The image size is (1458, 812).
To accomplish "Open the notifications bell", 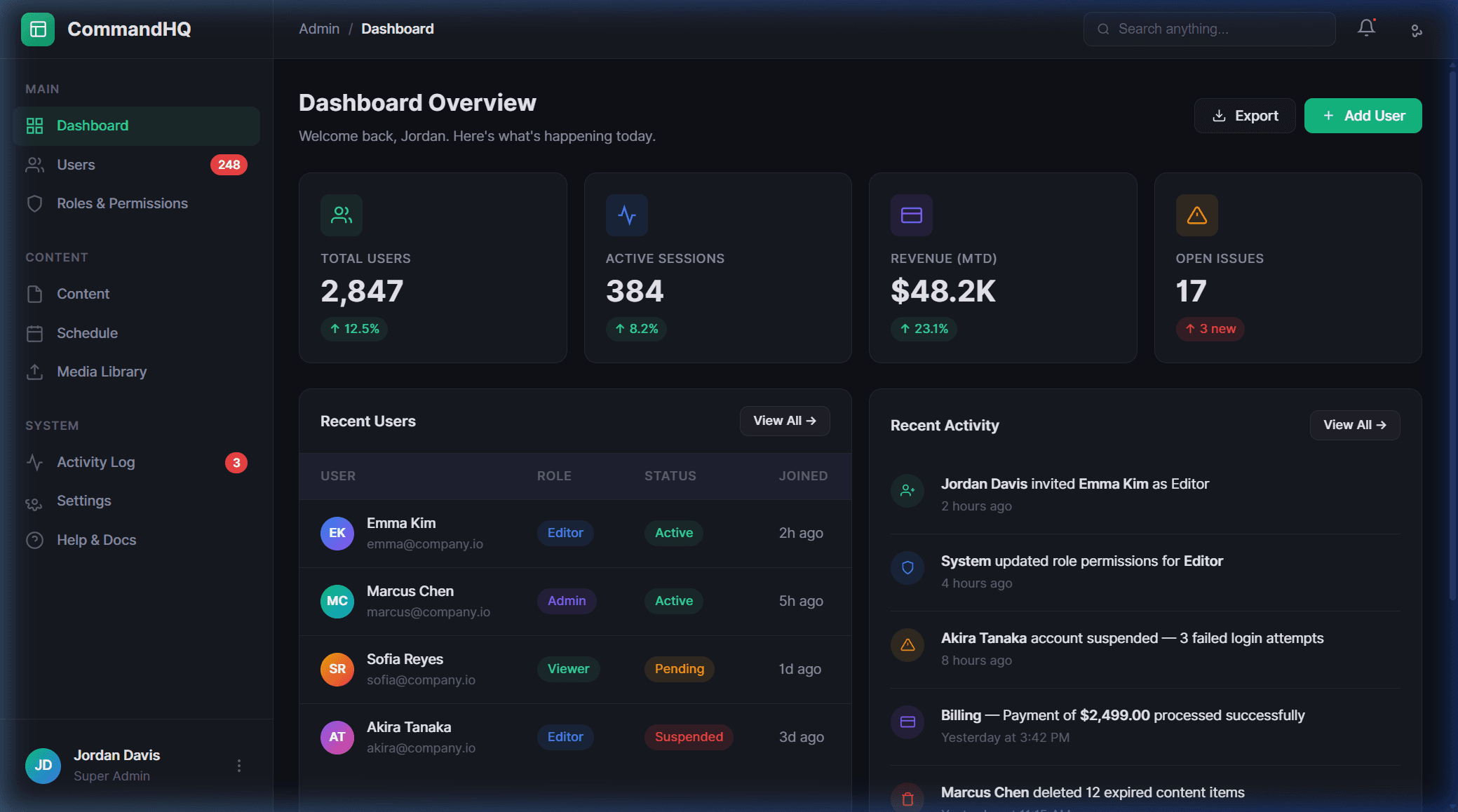I will tap(1366, 28).
